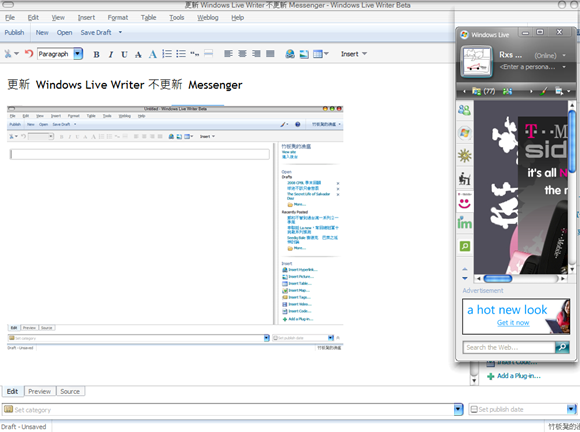Open the Messenger show menu dropdown icon

point(562,91)
